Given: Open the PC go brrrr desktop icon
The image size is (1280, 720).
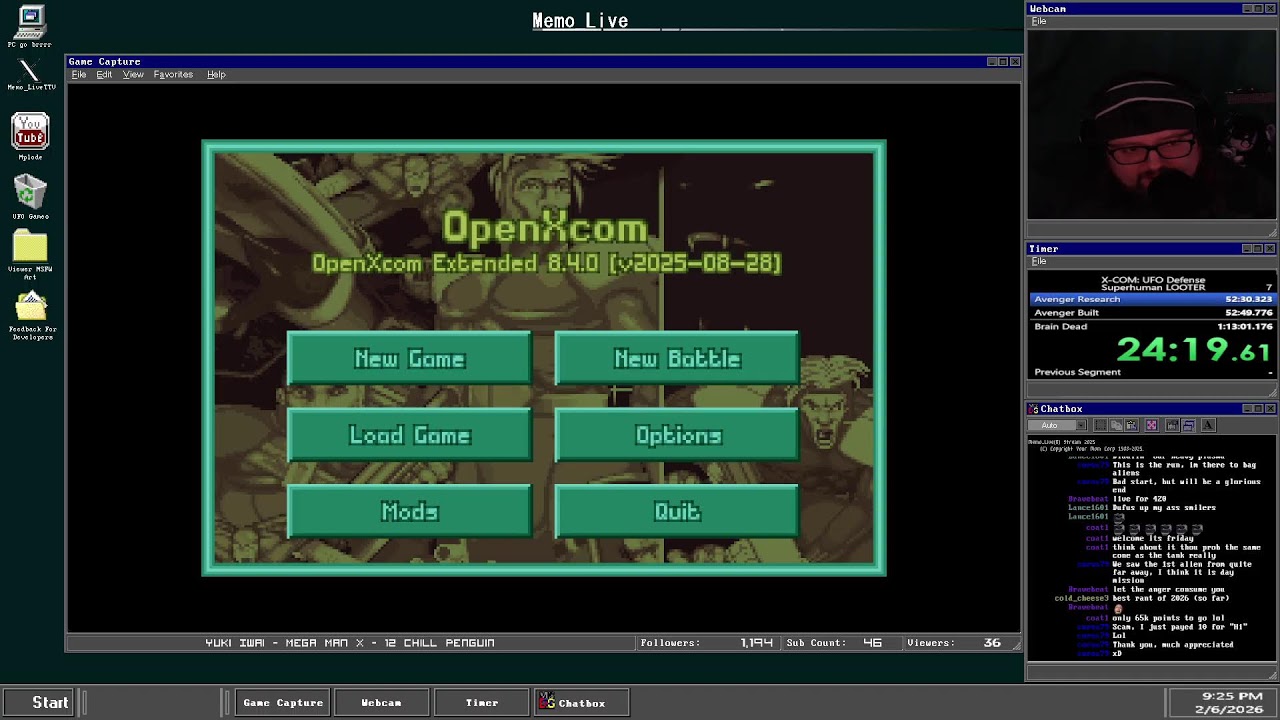Looking at the screenshot, I should pyautogui.click(x=30, y=27).
